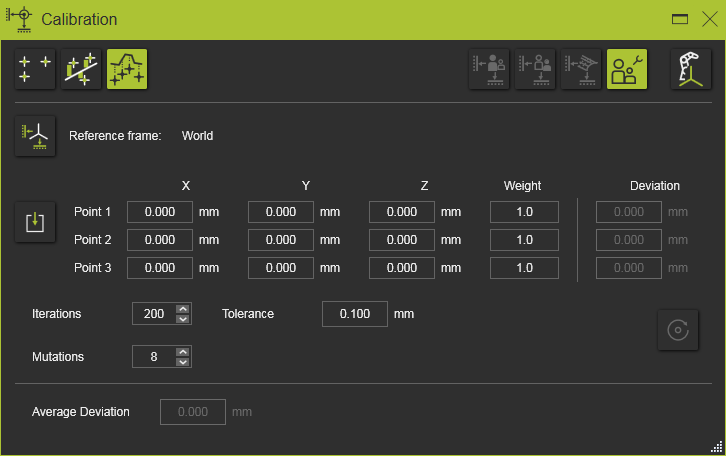The width and height of the screenshot is (726, 456).
Task: Decrease Iterations with the down arrow
Action: point(182,319)
